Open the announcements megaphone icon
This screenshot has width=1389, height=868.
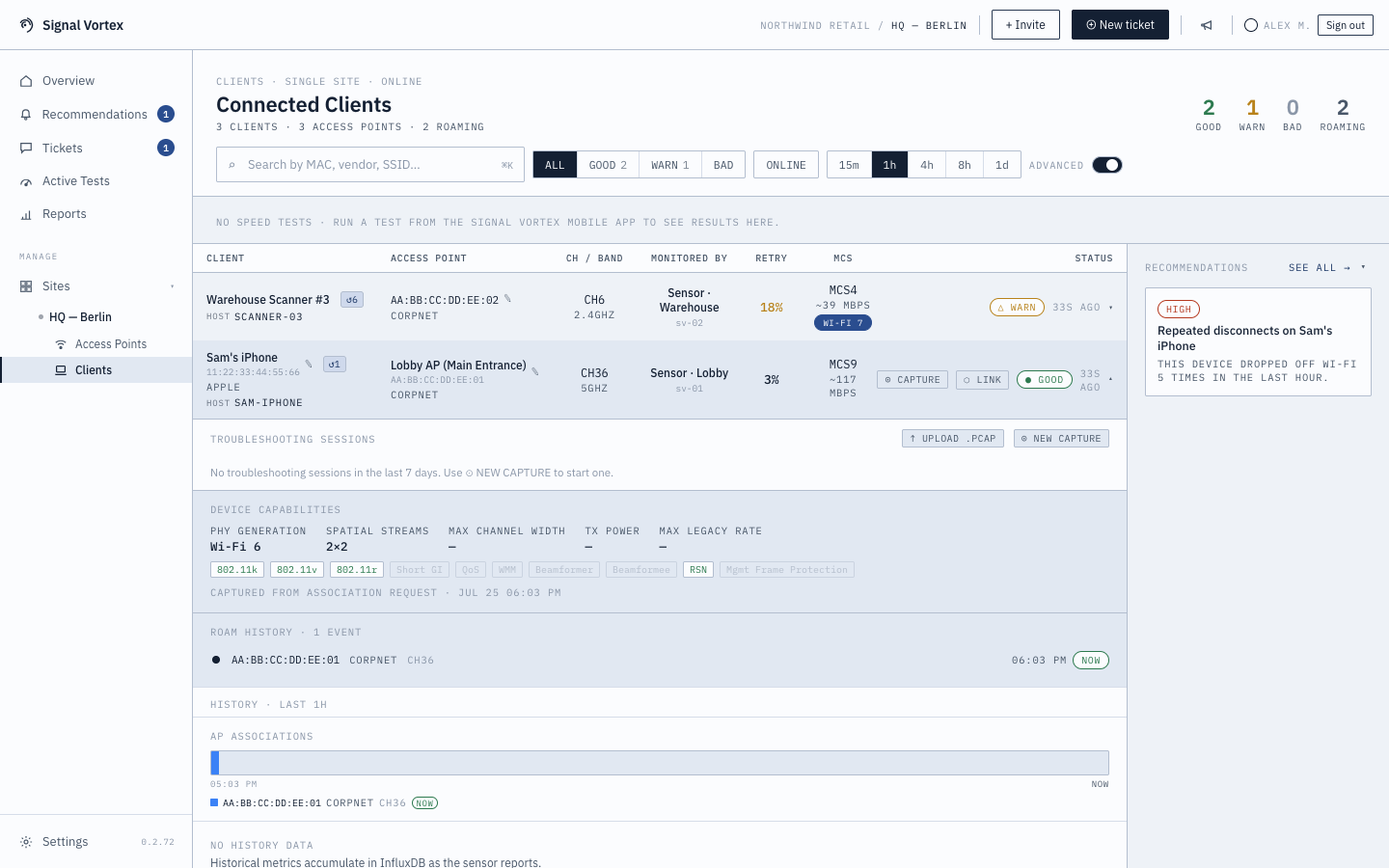pos(1207,25)
